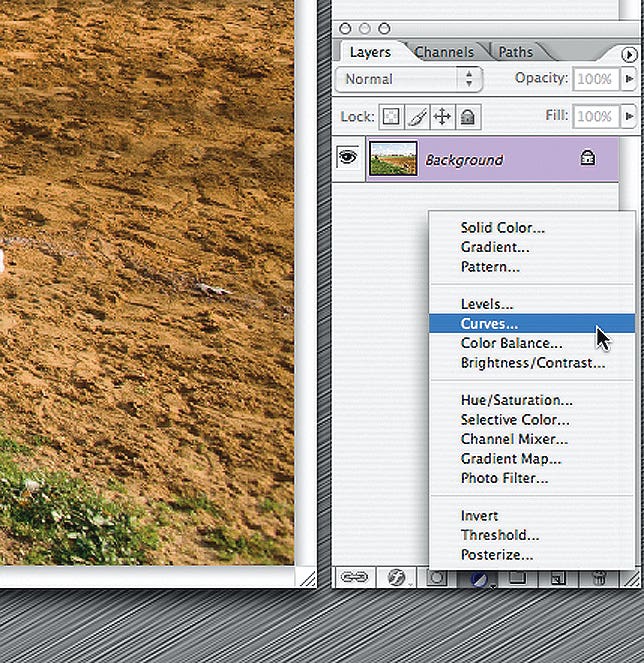Switch to the Channels tab

click(x=446, y=52)
